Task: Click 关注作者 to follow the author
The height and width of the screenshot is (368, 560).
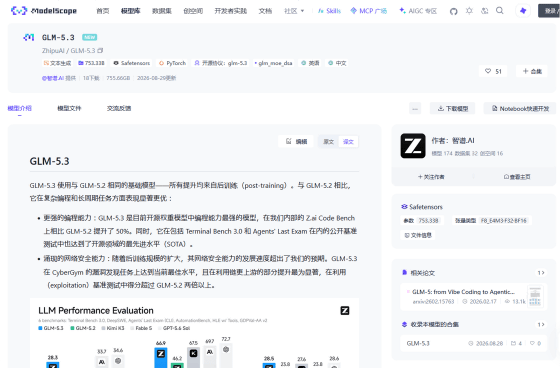Action: click(431, 177)
